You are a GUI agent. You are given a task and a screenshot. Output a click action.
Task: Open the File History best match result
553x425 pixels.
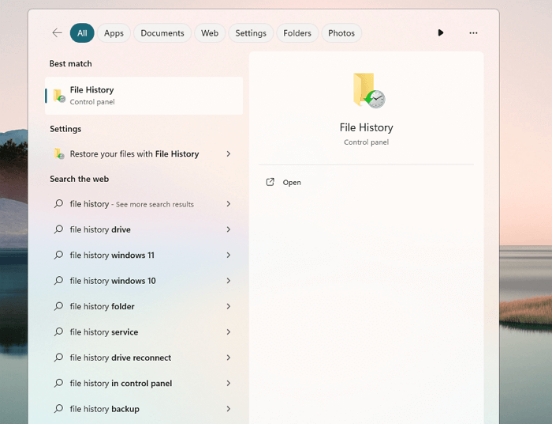pyautogui.click(x=144, y=96)
